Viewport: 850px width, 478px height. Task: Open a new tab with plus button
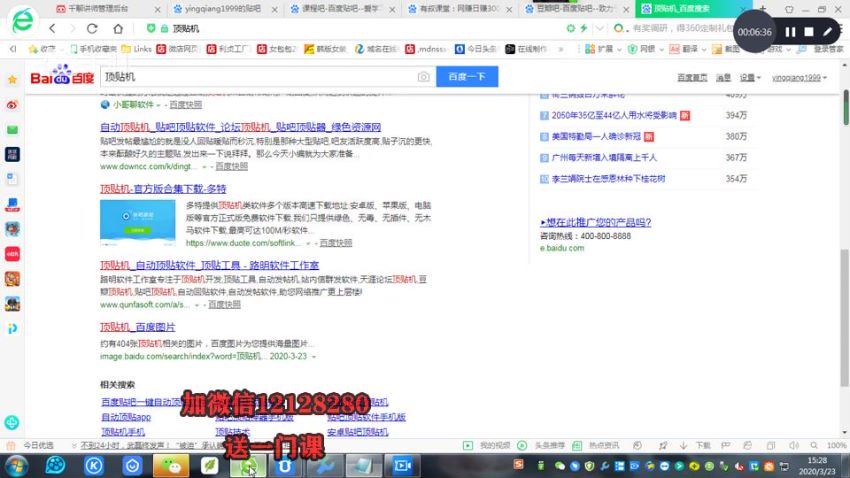(x=763, y=9)
